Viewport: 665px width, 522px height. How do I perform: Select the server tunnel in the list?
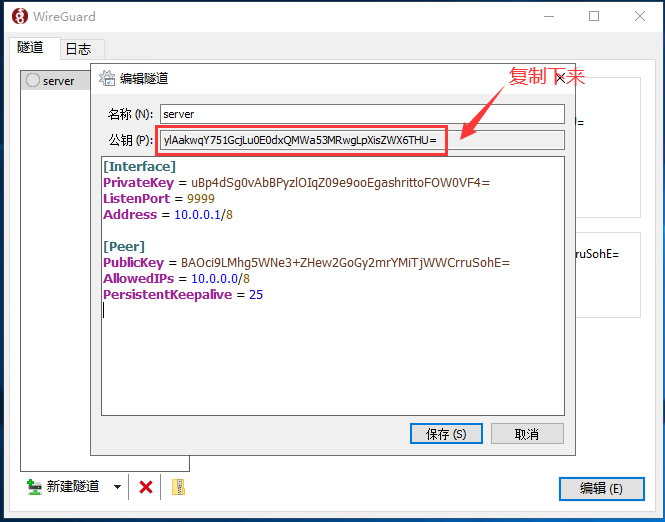56,81
